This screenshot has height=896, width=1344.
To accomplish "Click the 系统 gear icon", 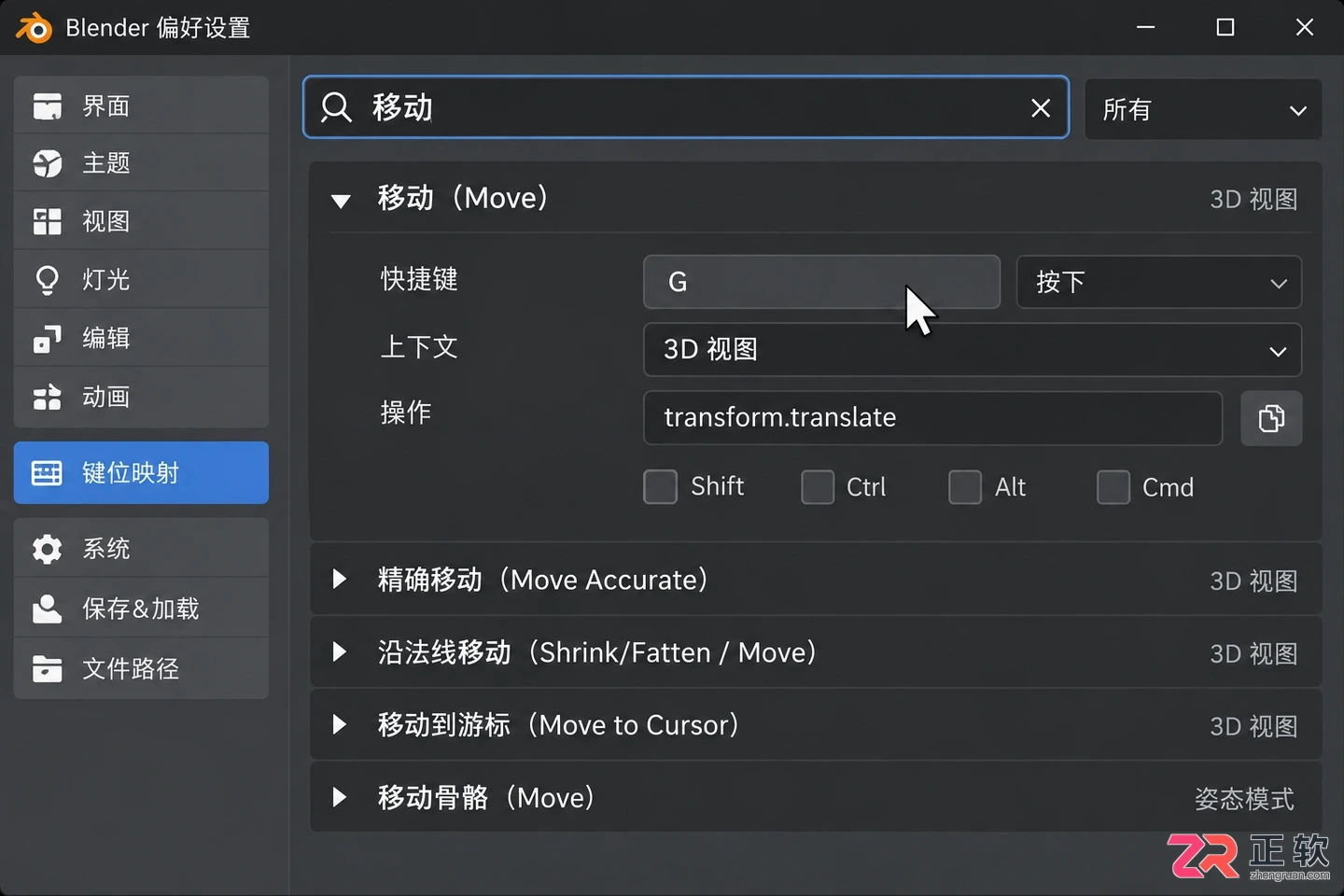I will click(x=47, y=549).
